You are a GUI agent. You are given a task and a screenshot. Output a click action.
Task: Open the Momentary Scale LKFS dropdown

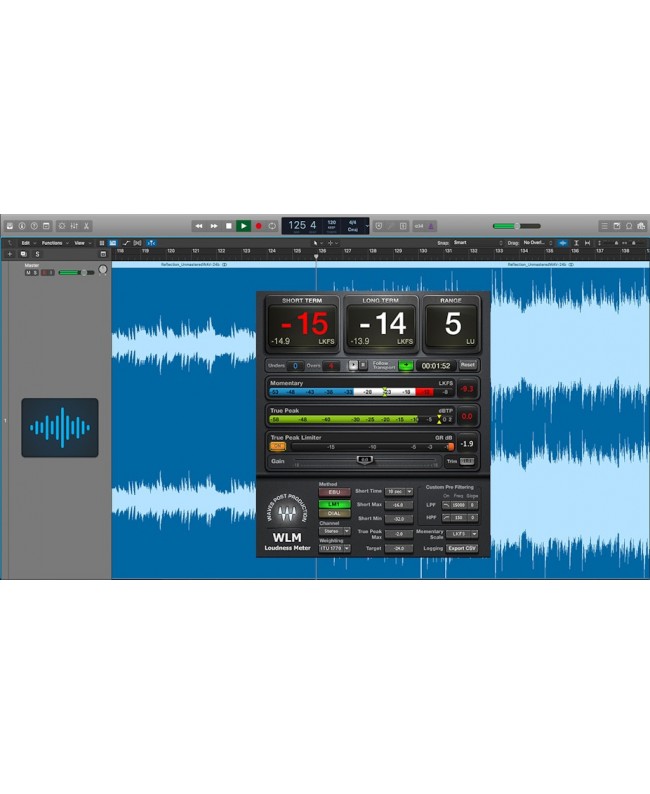(462, 534)
